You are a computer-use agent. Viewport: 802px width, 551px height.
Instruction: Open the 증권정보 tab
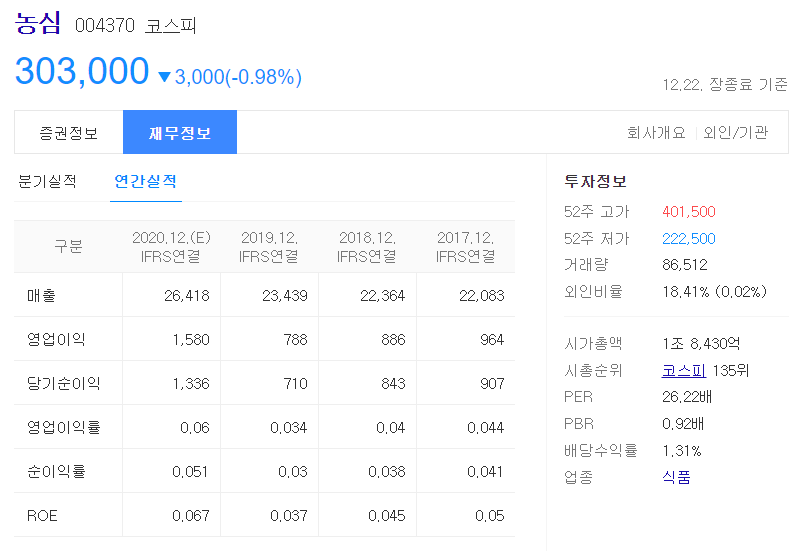[69, 133]
